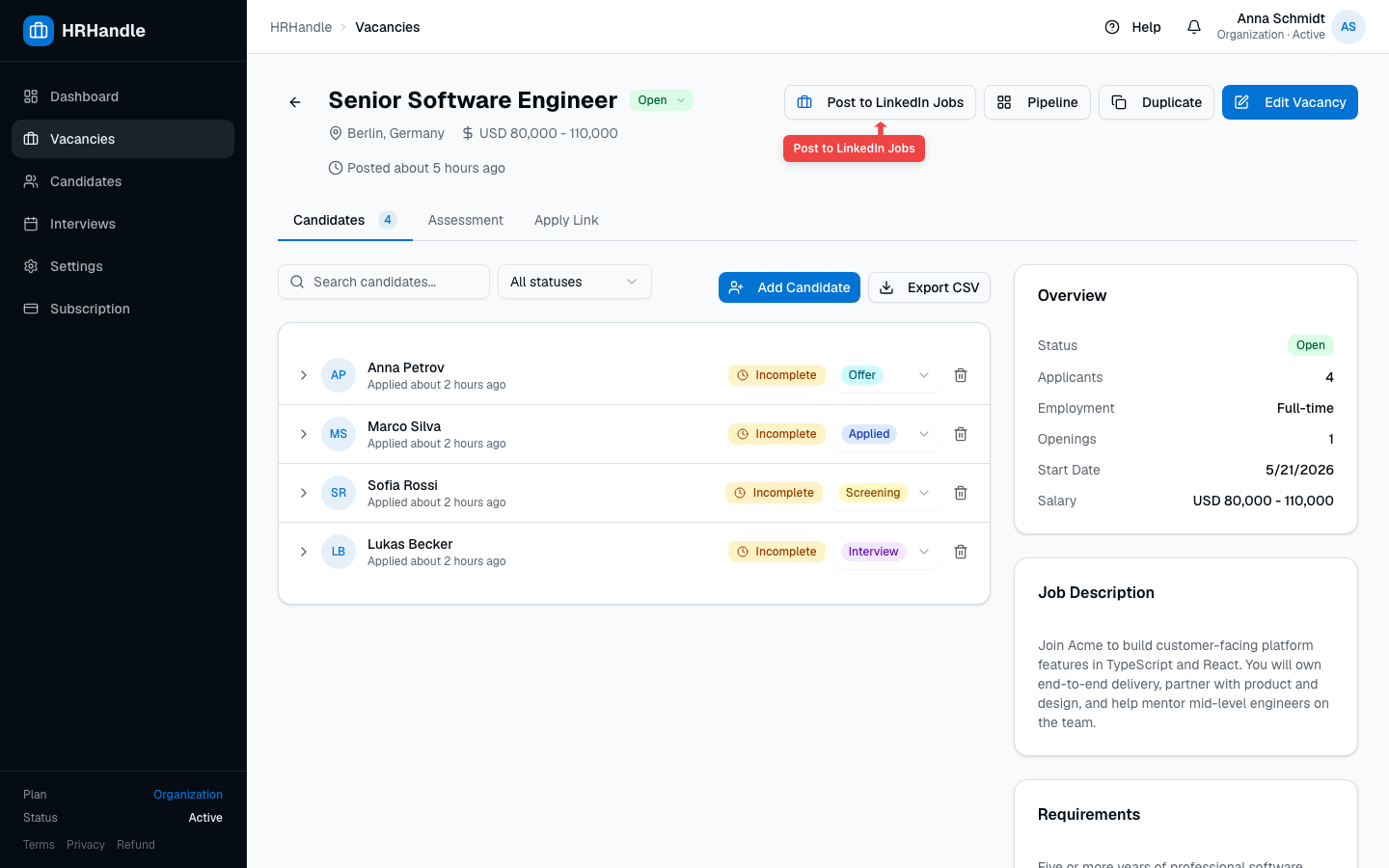Open Subscription in the sidebar

click(x=123, y=309)
